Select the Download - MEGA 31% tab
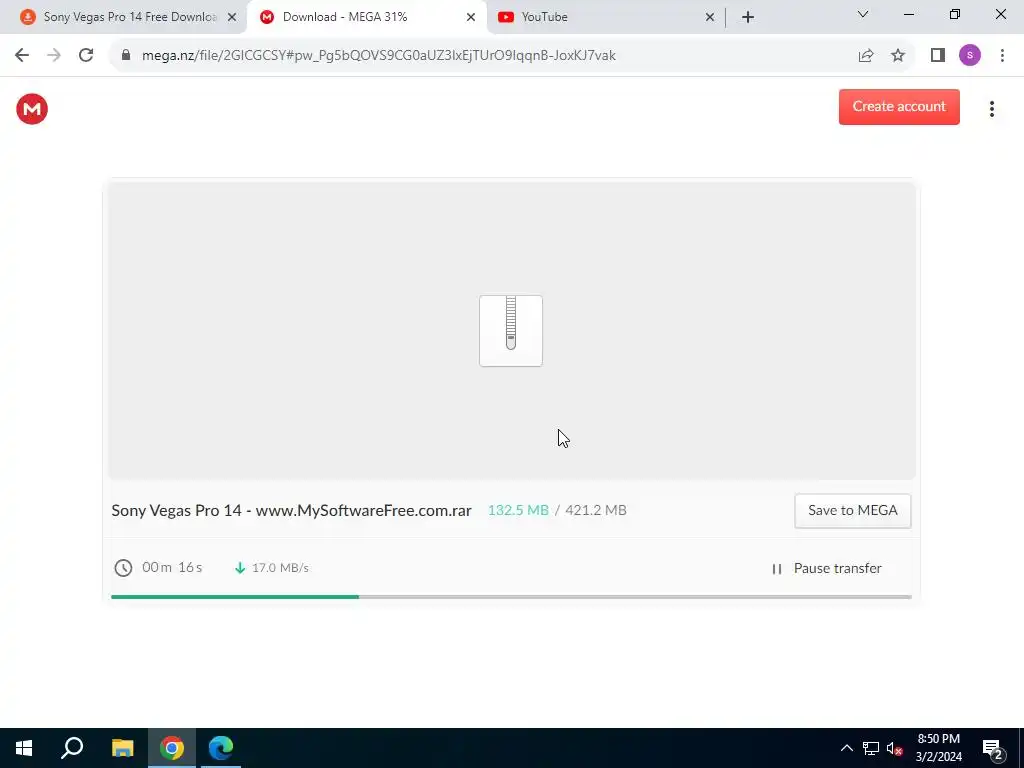 [x=366, y=17]
